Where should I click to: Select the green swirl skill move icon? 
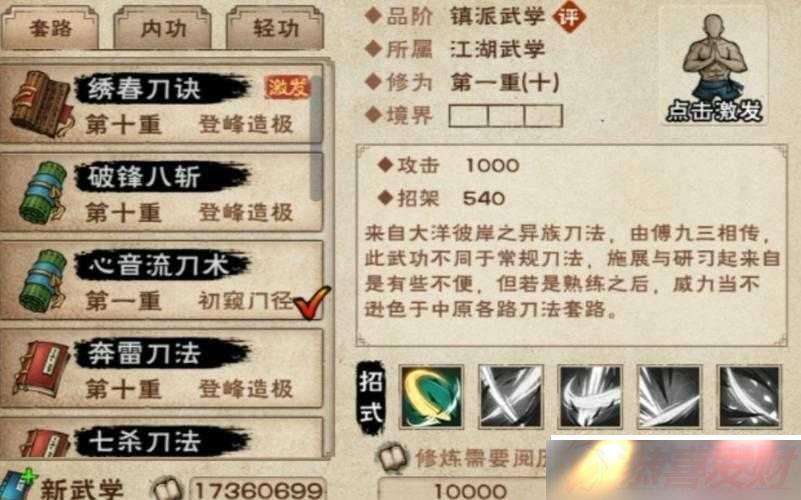coord(432,397)
